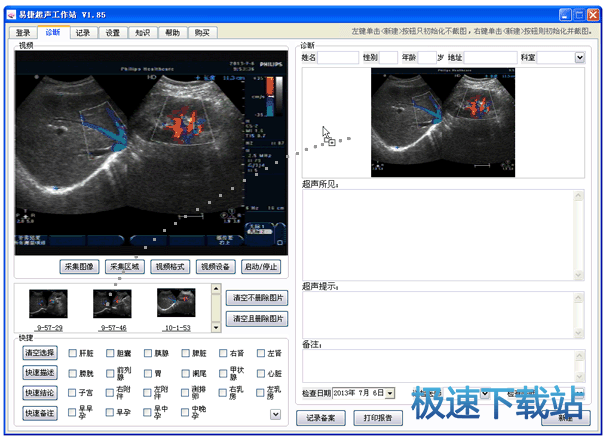Tick the 左附件 checkbox
Screen dimensions: 605x440
click(x=148, y=393)
